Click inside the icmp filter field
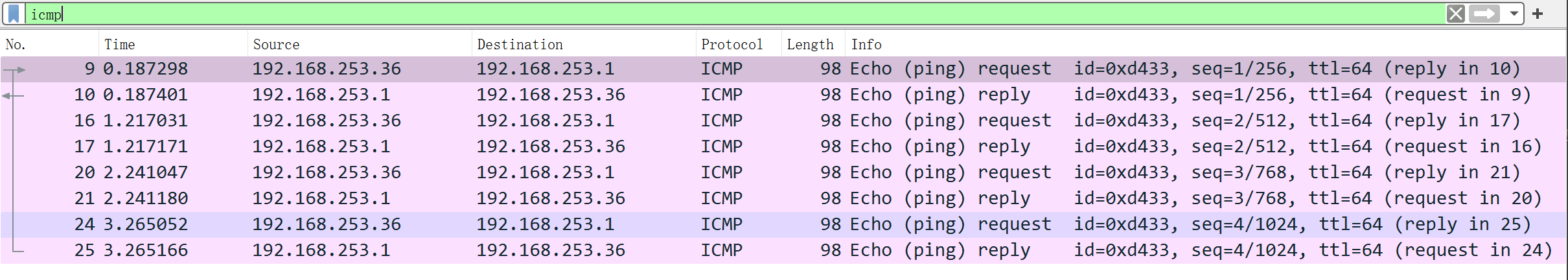 click(x=713, y=14)
